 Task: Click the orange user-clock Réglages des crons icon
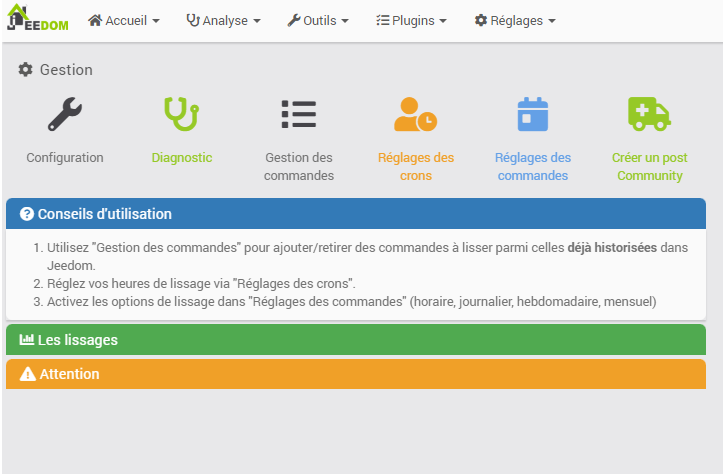pos(415,114)
